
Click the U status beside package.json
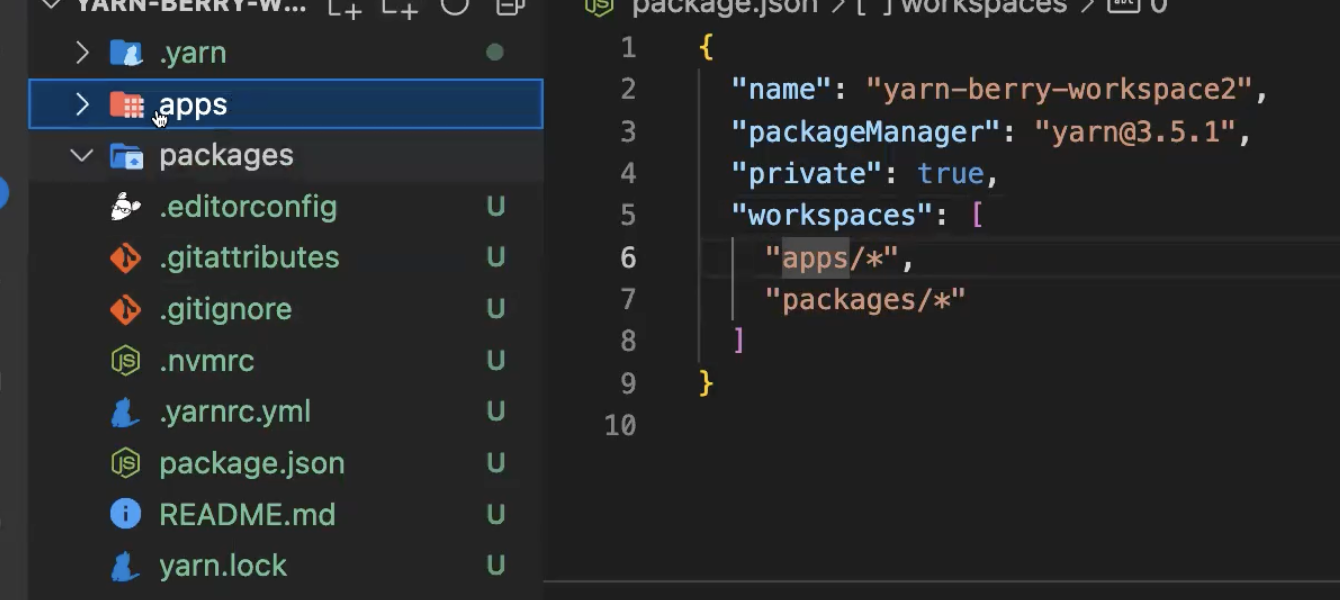click(495, 463)
